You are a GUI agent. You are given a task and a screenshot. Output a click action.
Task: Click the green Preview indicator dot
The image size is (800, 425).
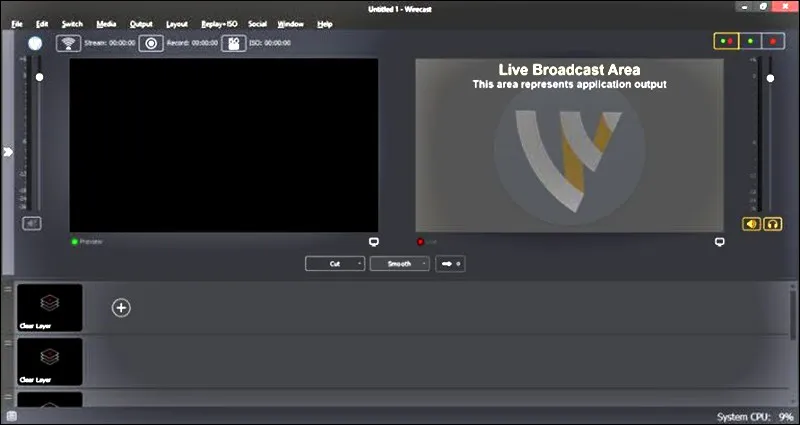click(75, 241)
